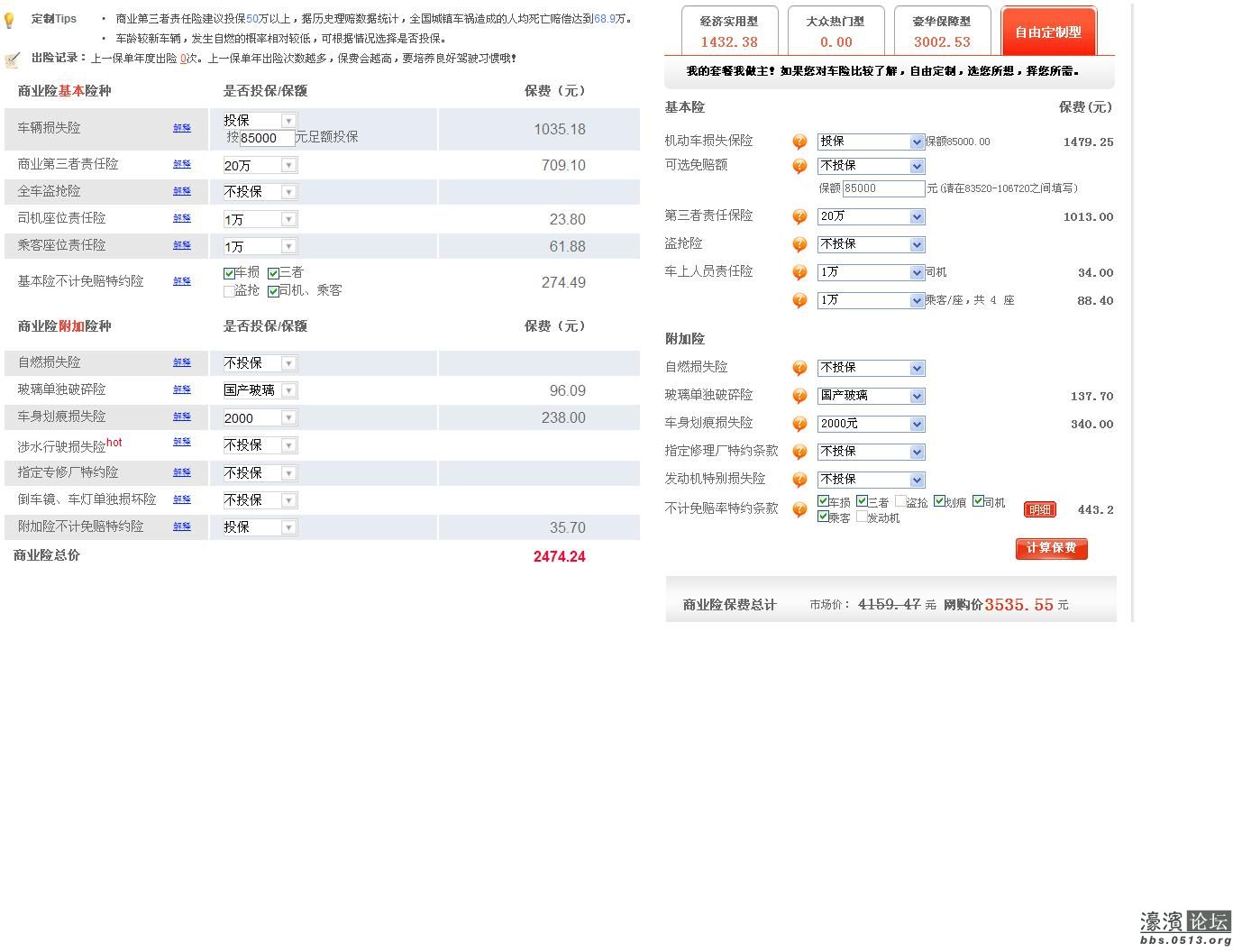Screen dimensions: 1242x952
Task: Click the 保额 85000 input field
Action: coord(882,188)
